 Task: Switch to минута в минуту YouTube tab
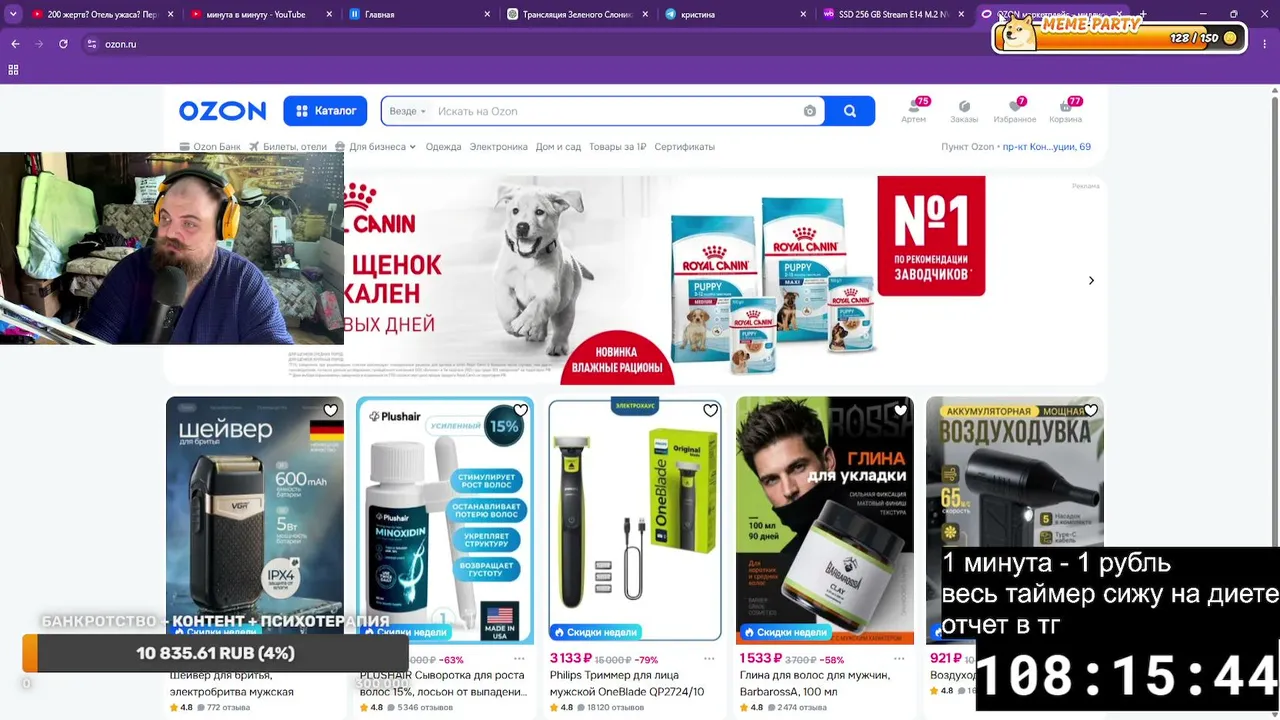pos(260,14)
